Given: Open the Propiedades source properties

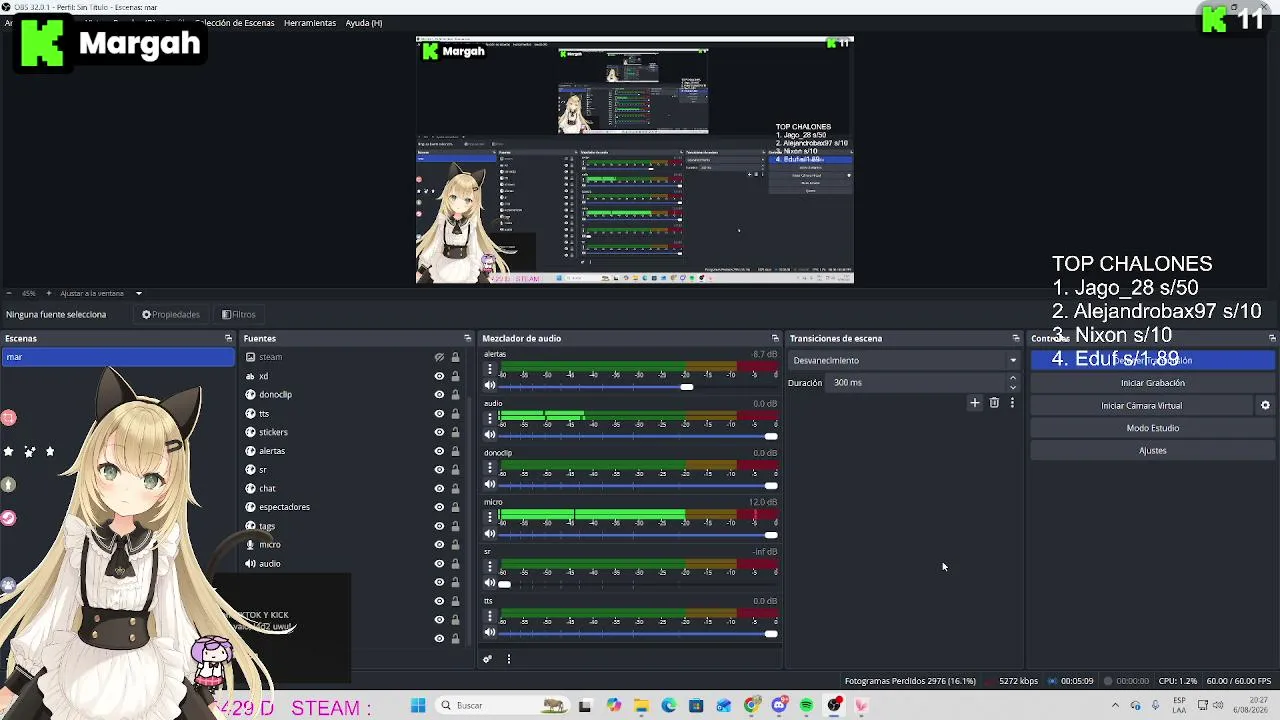Looking at the screenshot, I should [171, 314].
